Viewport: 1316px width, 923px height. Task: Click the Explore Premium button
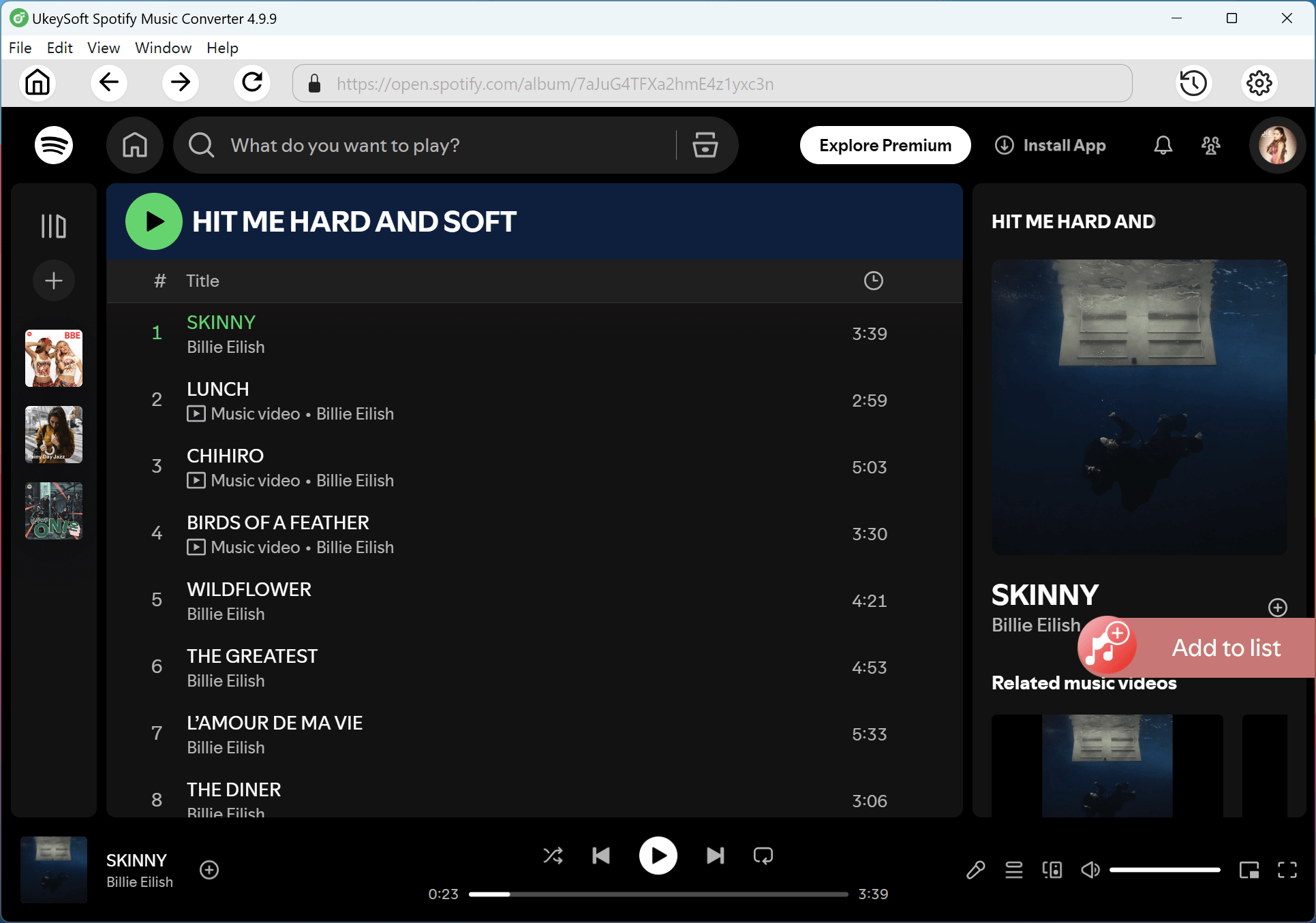click(885, 145)
